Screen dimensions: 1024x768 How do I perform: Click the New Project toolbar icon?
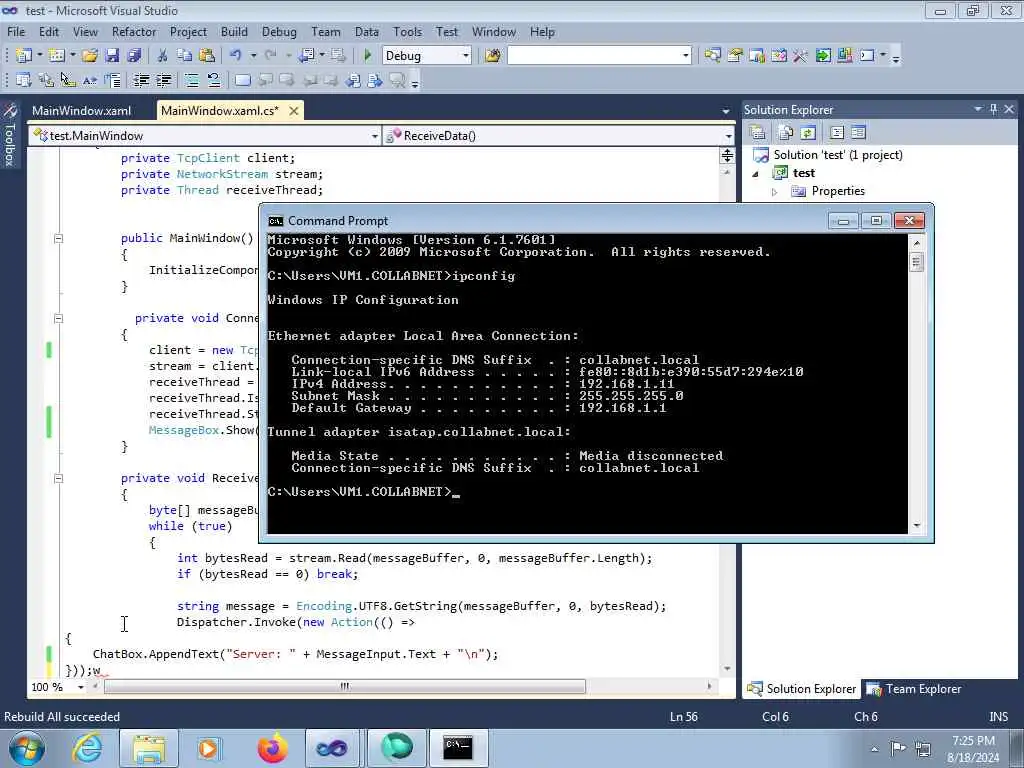24,56
